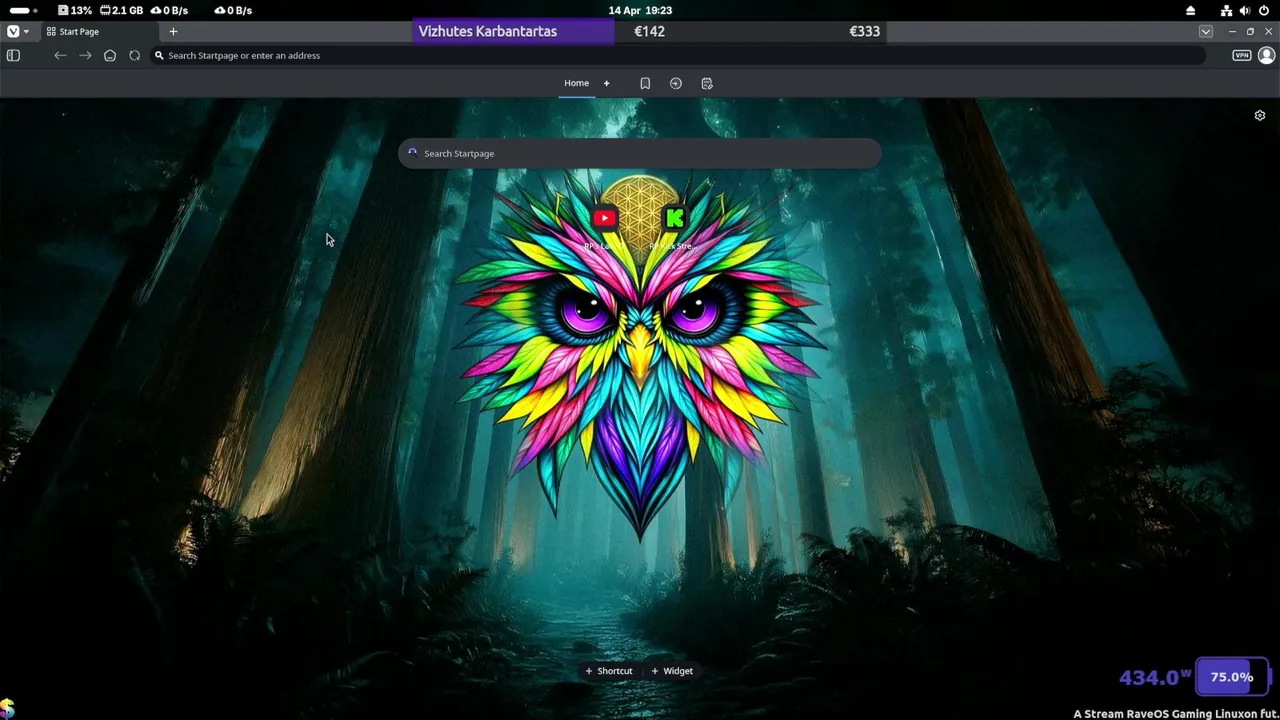1280x720 pixels.
Task: Open the YouTube speed dial
Action: [x=604, y=218]
